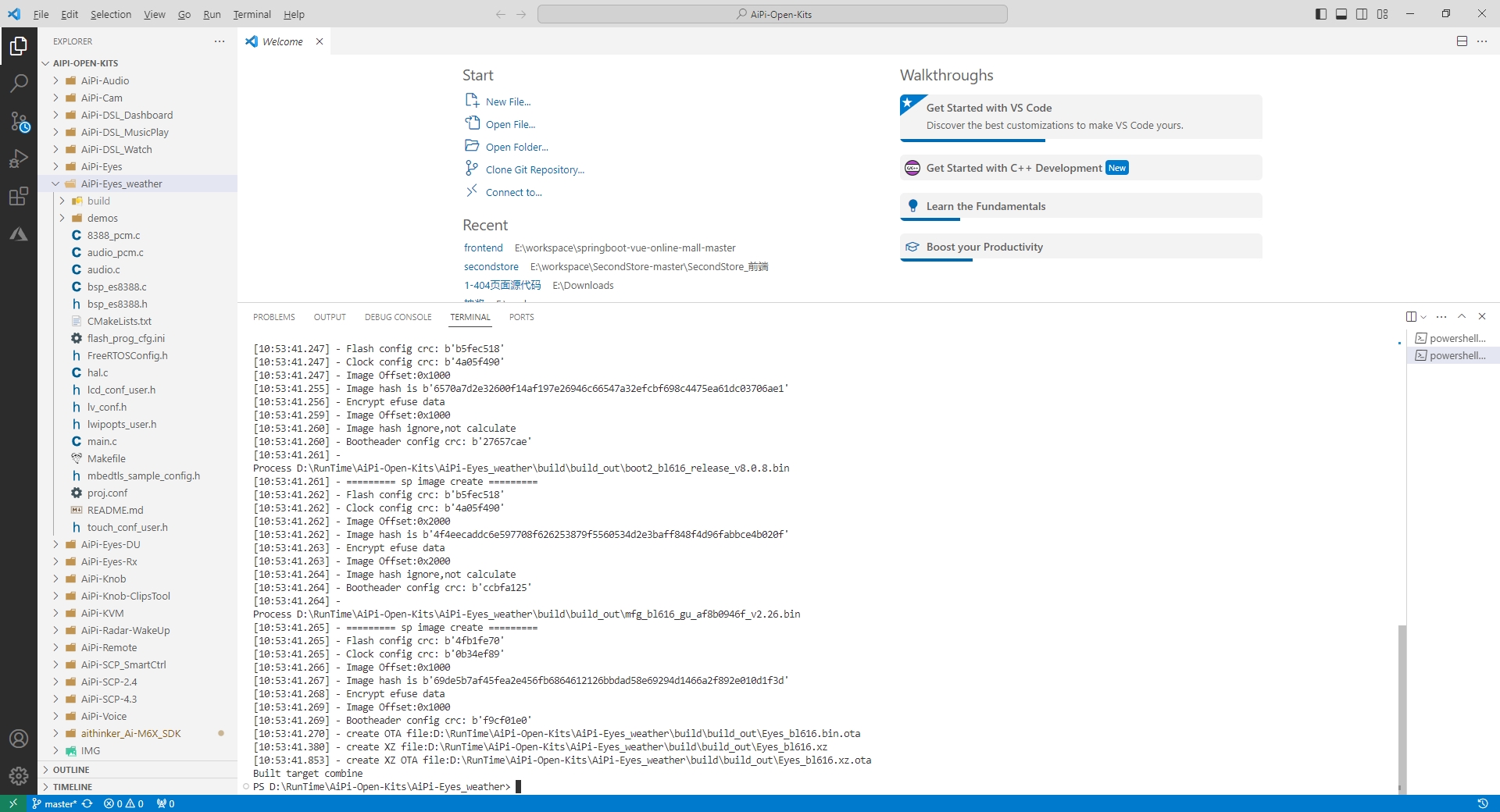
Task: Open the Selection menu
Action: pyautogui.click(x=111, y=14)
